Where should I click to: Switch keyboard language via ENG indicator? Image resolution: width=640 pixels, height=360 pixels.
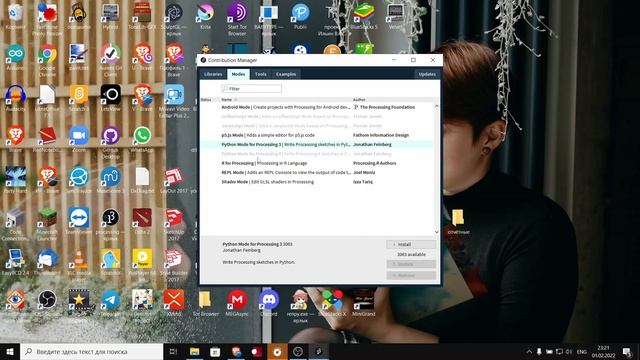[582, 352]
